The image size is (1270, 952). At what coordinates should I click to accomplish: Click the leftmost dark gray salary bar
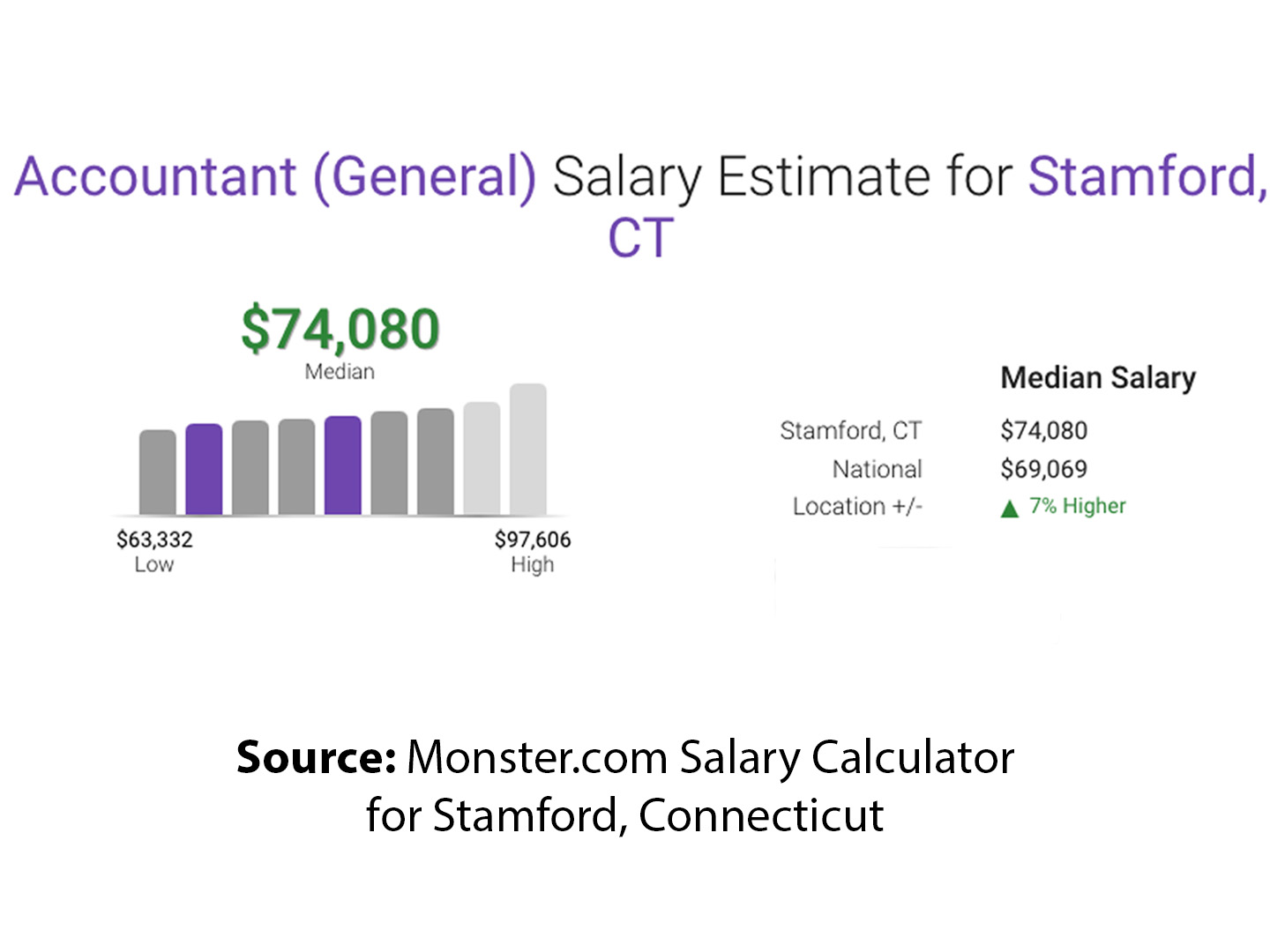coord(158,472)
